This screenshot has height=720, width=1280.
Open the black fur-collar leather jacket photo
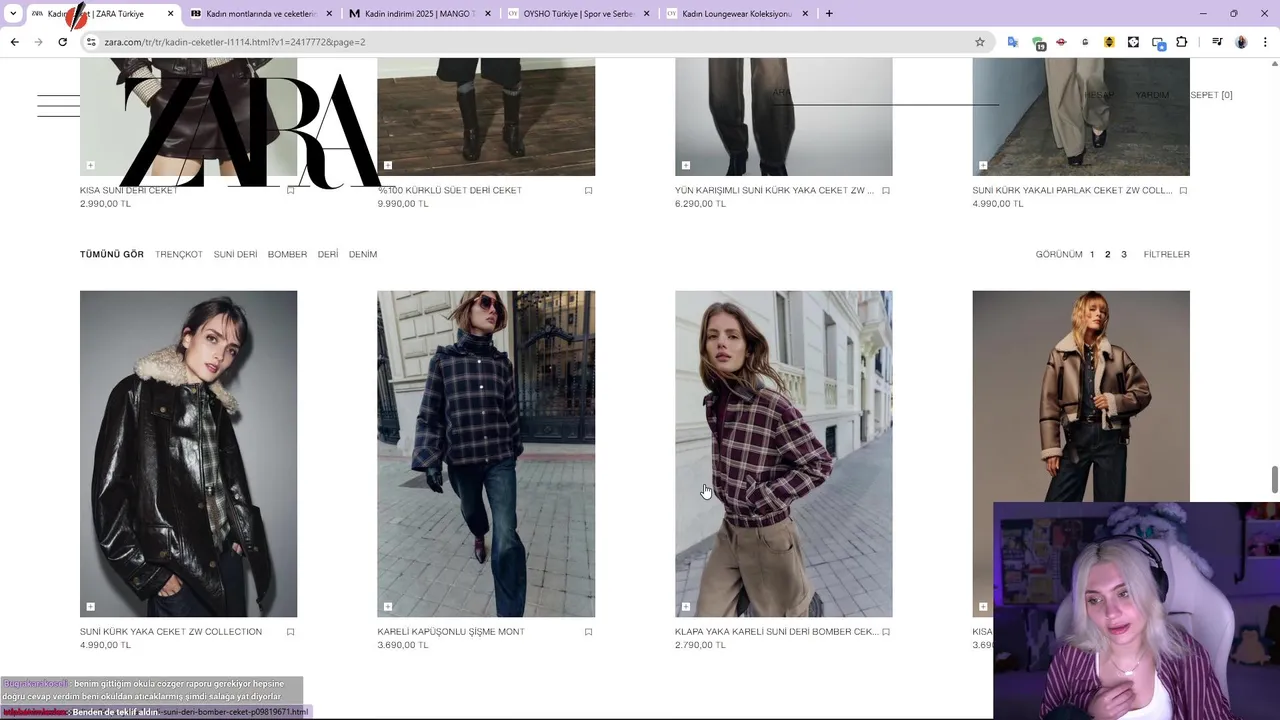click(188, 454)
